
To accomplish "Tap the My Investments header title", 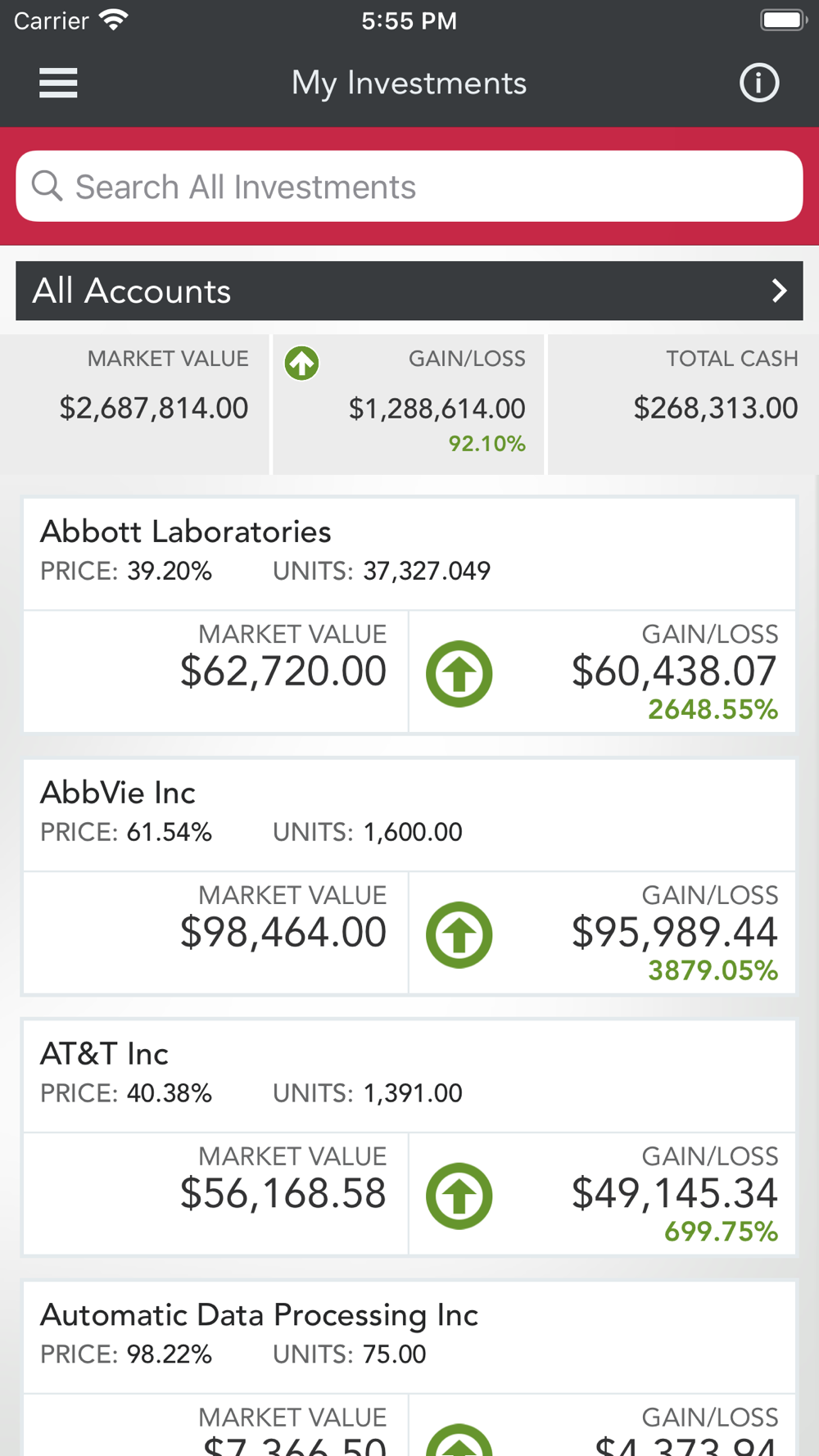I will coord(409,83).
